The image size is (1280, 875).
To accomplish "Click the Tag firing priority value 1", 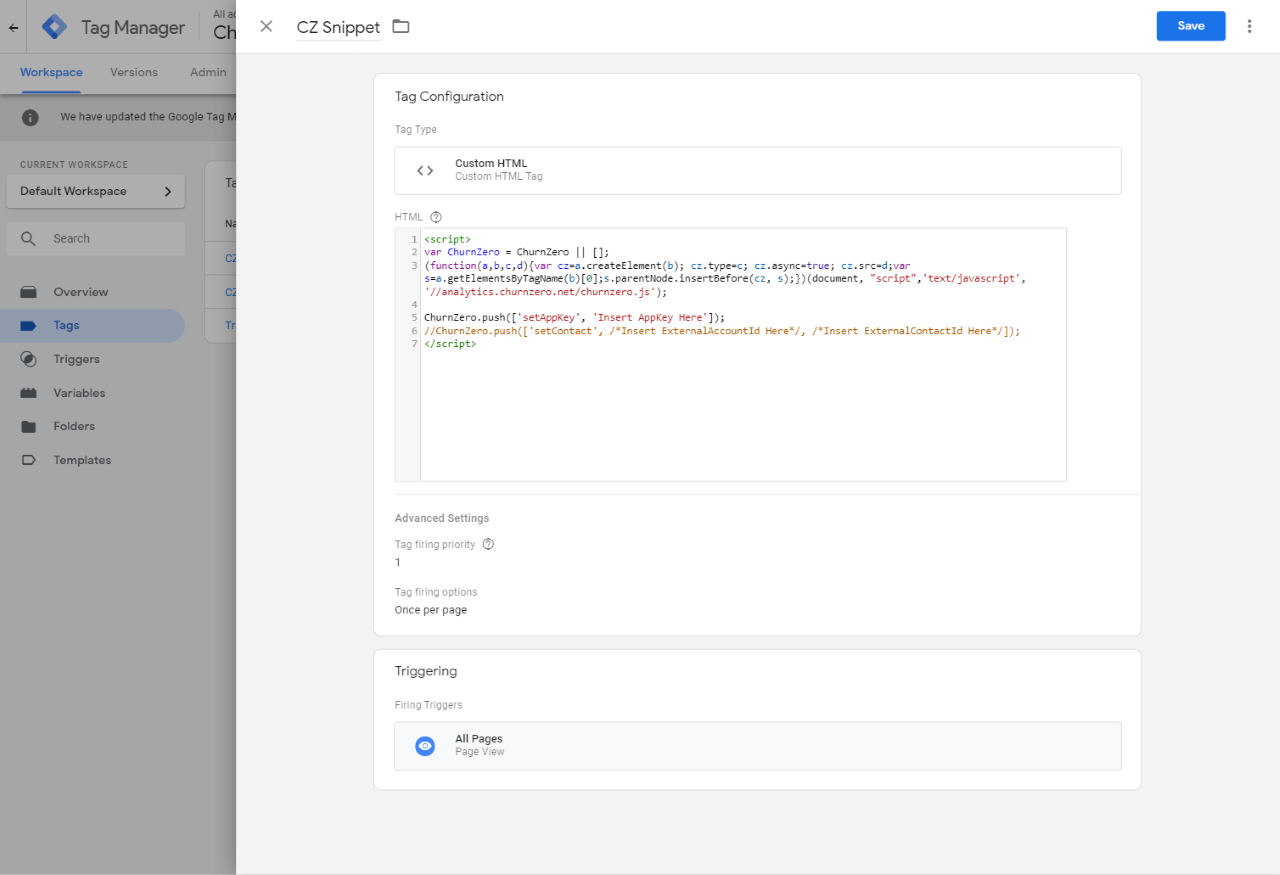I will coord(398,562).
